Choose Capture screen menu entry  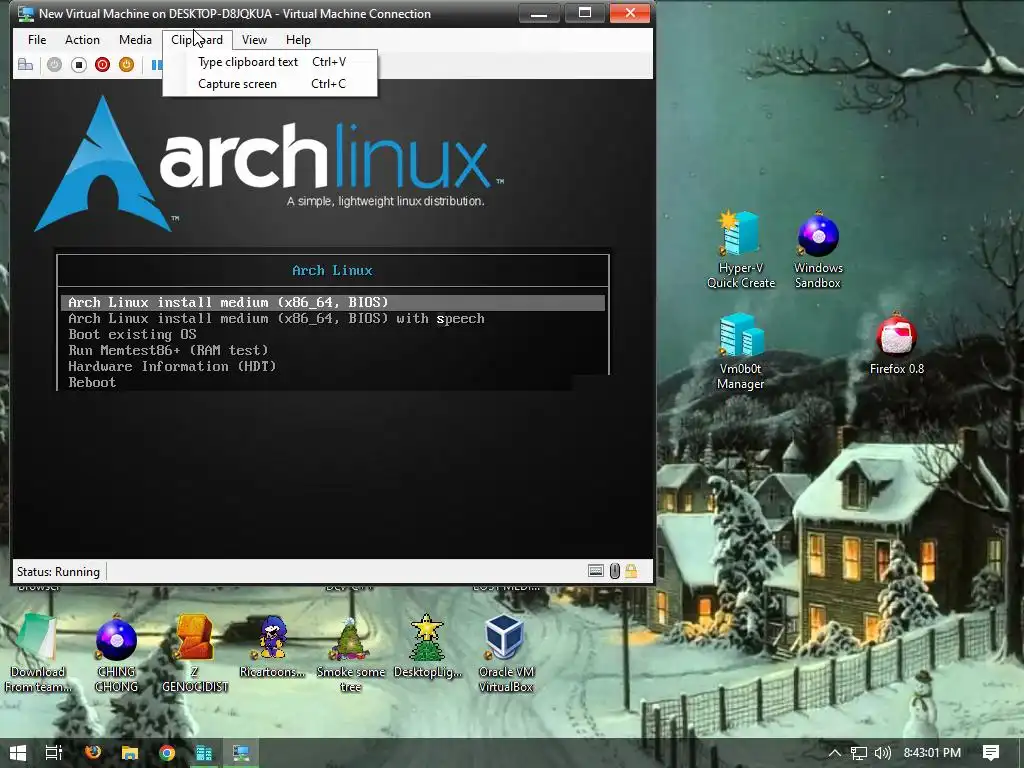(270, 84)
